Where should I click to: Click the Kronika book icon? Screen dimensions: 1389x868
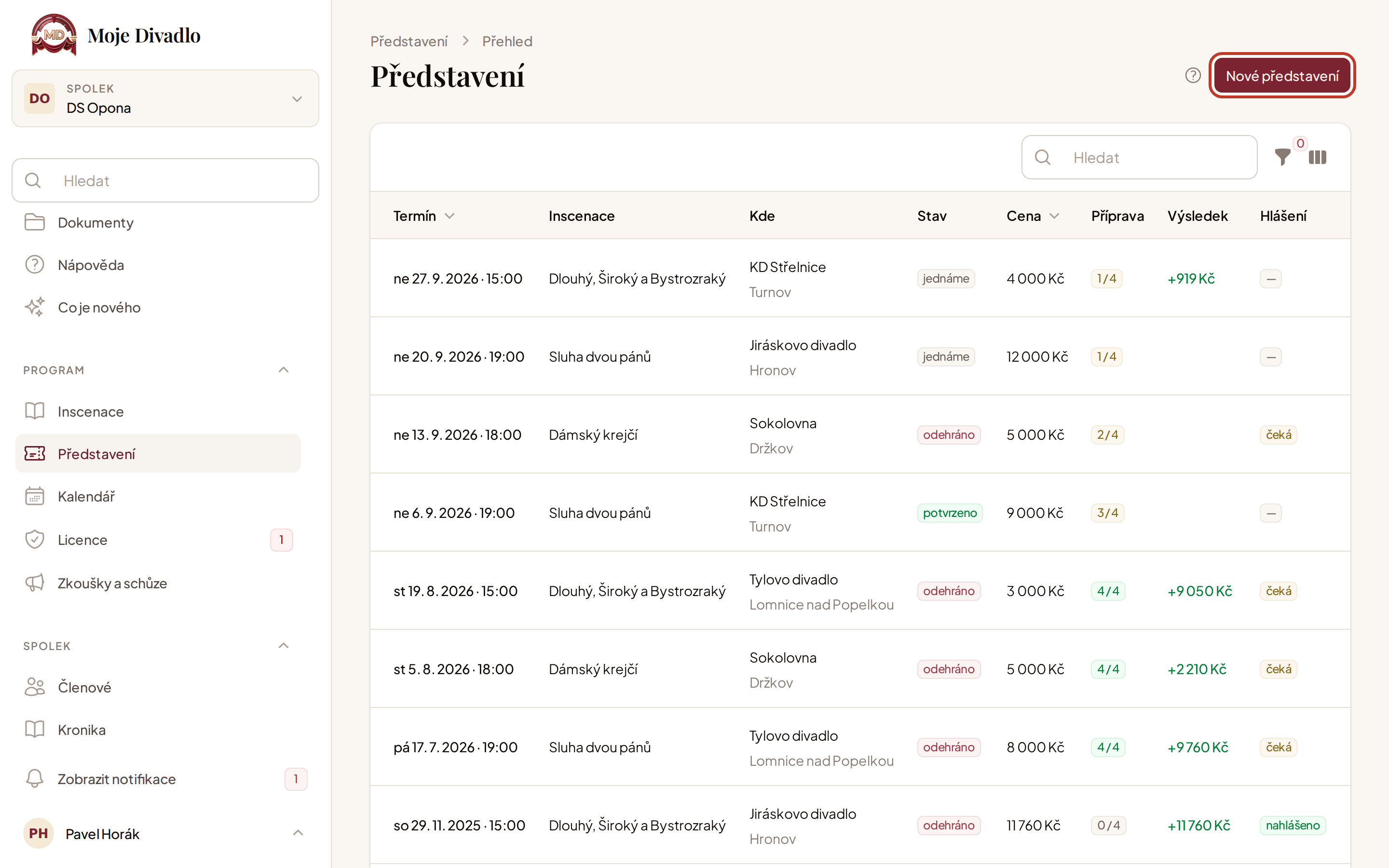coord(34,729)
